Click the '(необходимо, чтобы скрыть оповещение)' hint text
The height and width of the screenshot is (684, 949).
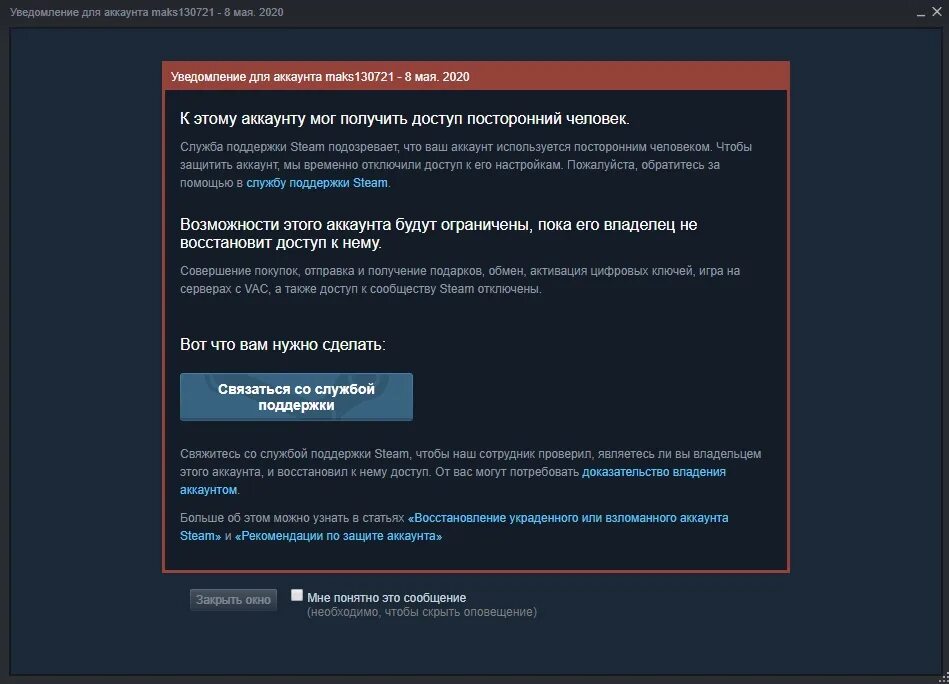(422, 612)
